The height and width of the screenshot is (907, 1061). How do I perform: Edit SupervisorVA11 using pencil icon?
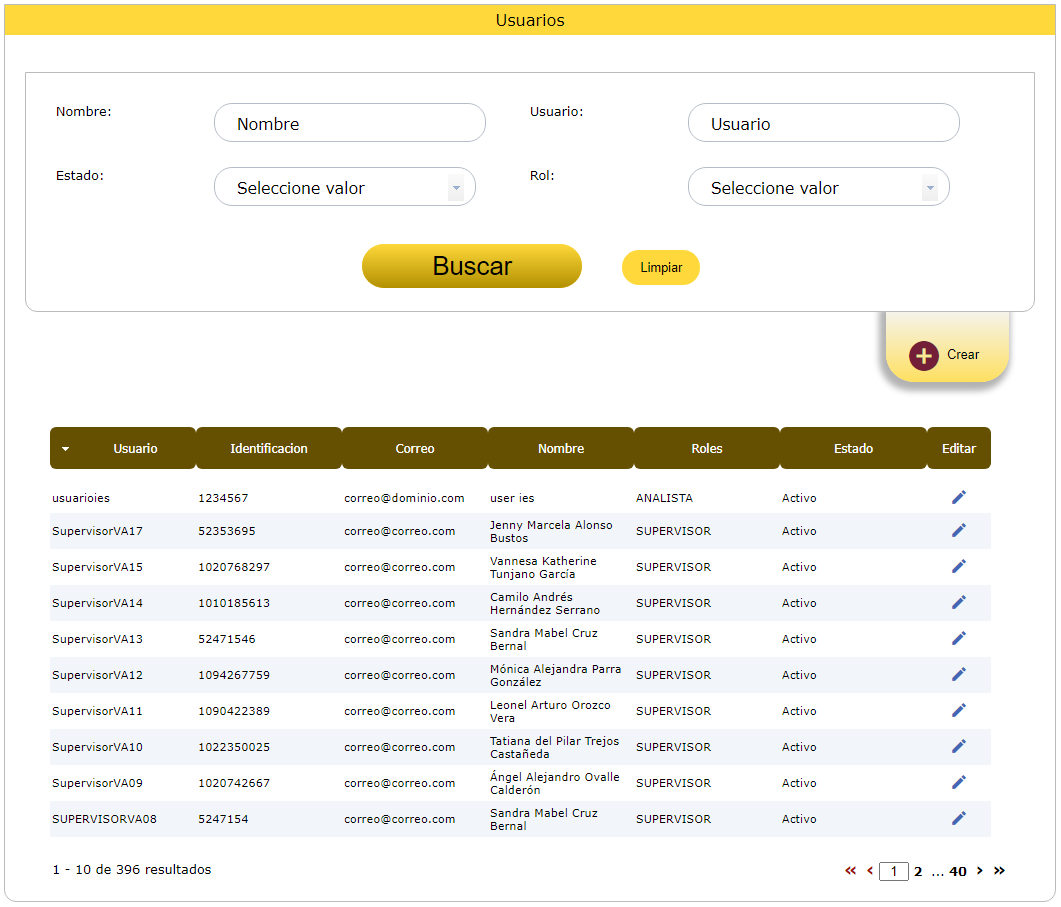tap(958, 710)
